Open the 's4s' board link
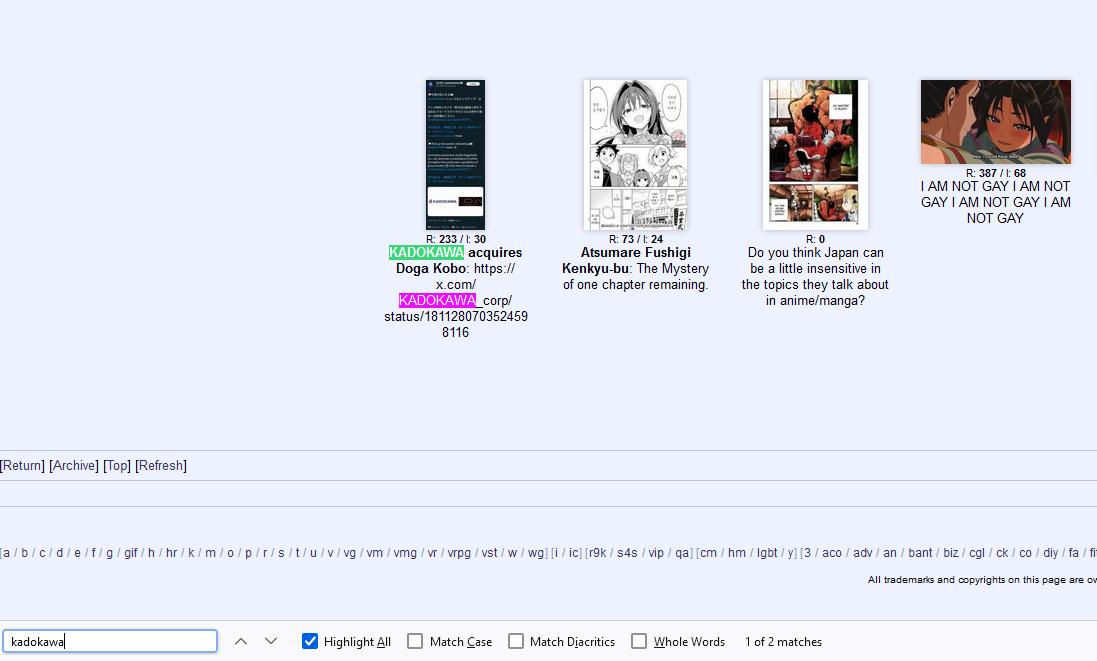Viewport: 1097px width, 661px height. point(627,553)
